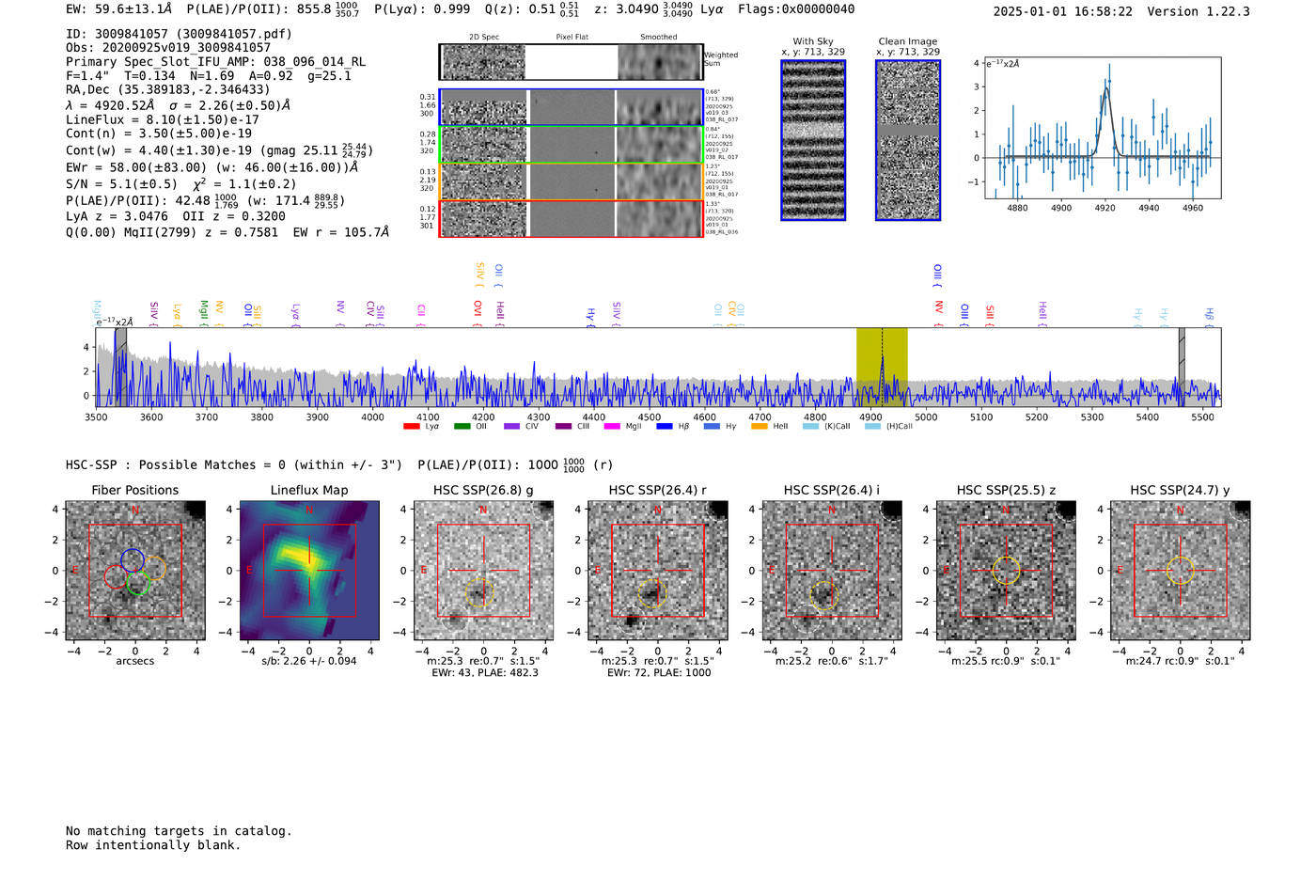
Task: Click the 'Obs: 20200925v019_3009841057' line
Action: [168, 47]
